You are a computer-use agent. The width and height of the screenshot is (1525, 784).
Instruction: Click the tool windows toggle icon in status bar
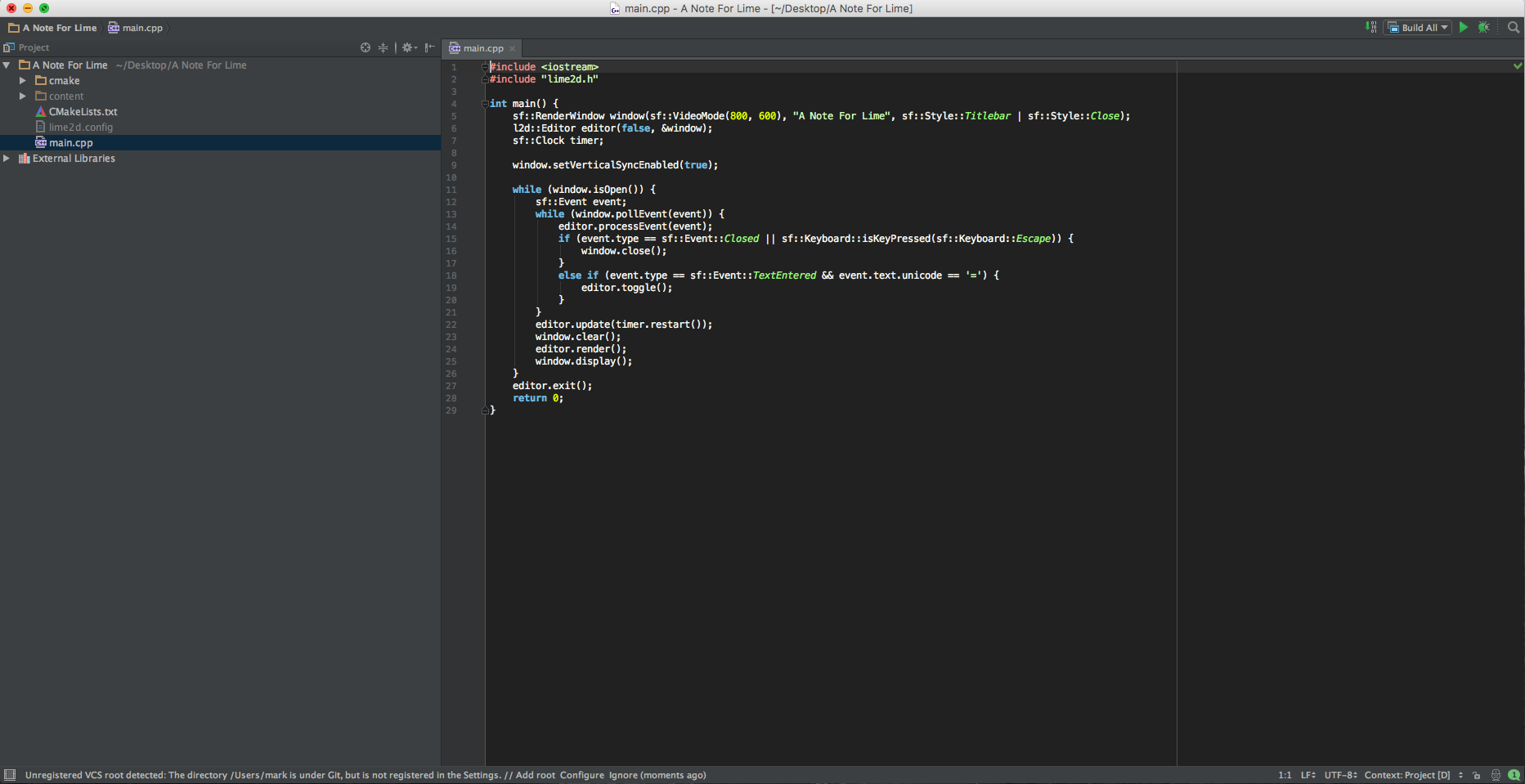pyautogui.click(x=10, y=775)
